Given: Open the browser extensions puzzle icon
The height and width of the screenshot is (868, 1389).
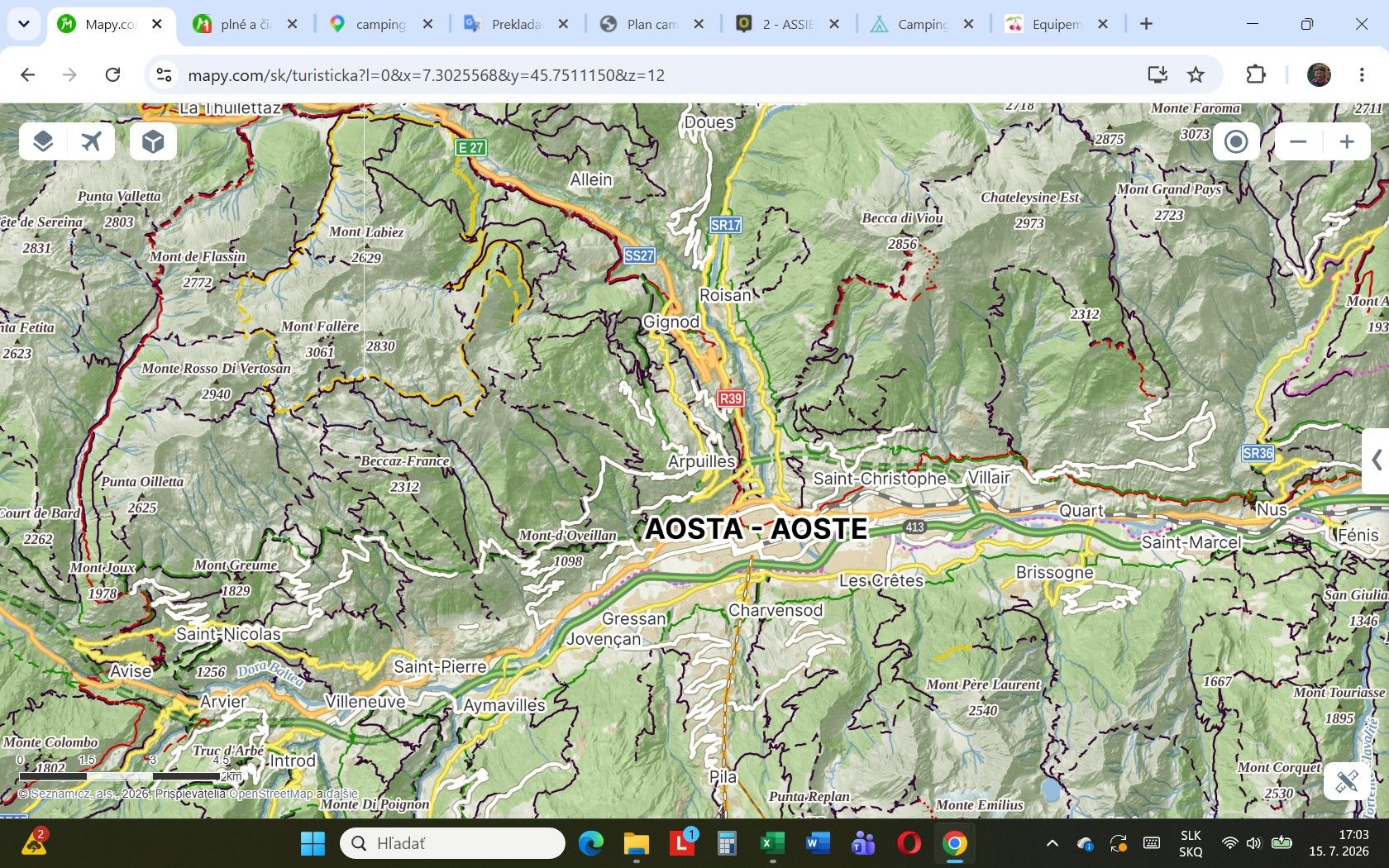Looking at the screenshot, I should coord(1256,75).
